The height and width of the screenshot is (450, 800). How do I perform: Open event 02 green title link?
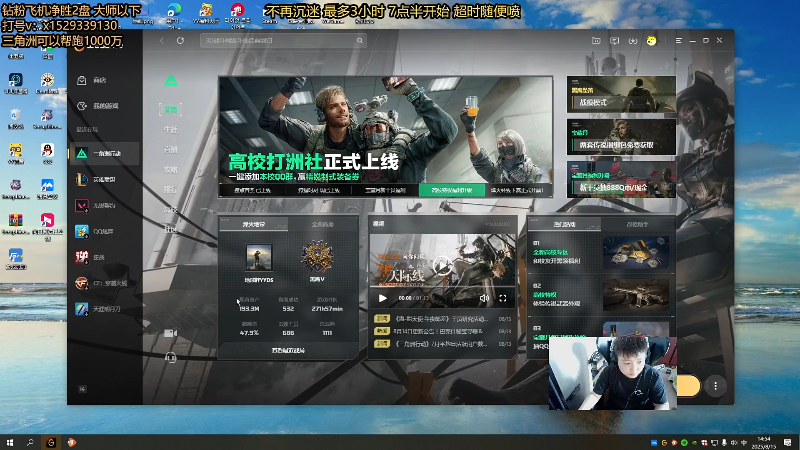pos(545,294)
